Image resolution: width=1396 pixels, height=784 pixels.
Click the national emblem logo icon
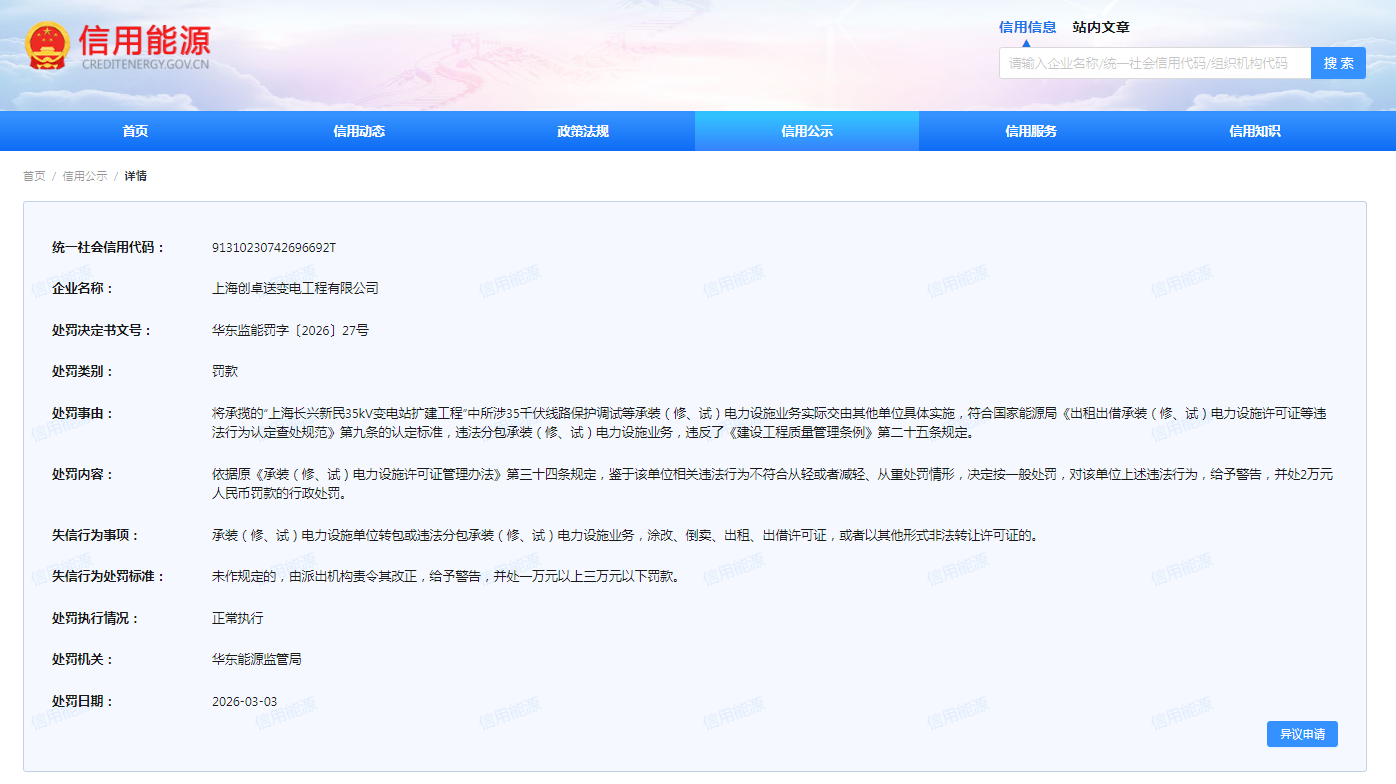pos(48,42)
